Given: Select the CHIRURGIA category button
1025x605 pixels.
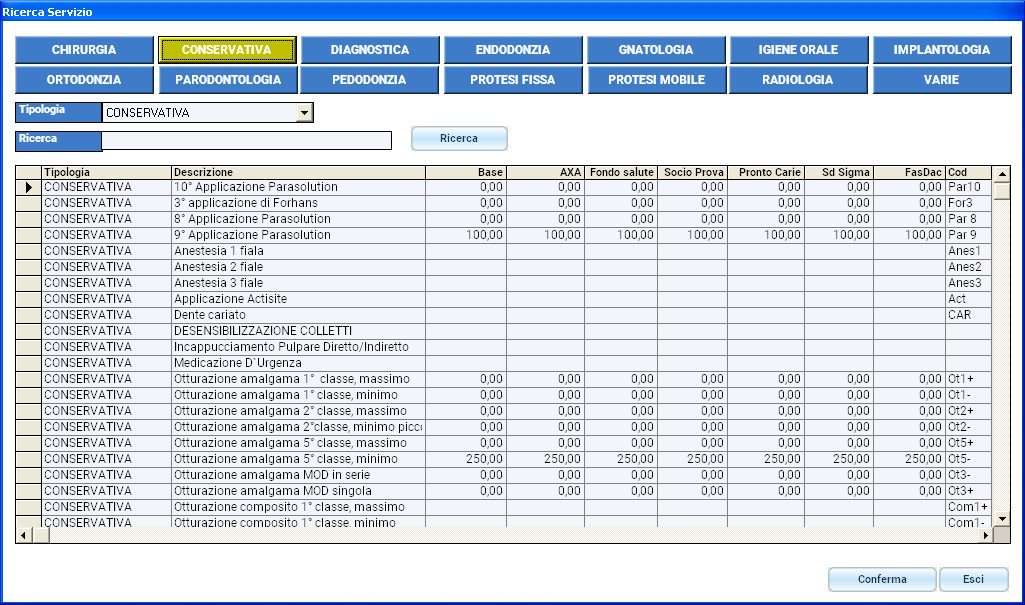Looking at the screenshot, I should (x=84, y=49).
